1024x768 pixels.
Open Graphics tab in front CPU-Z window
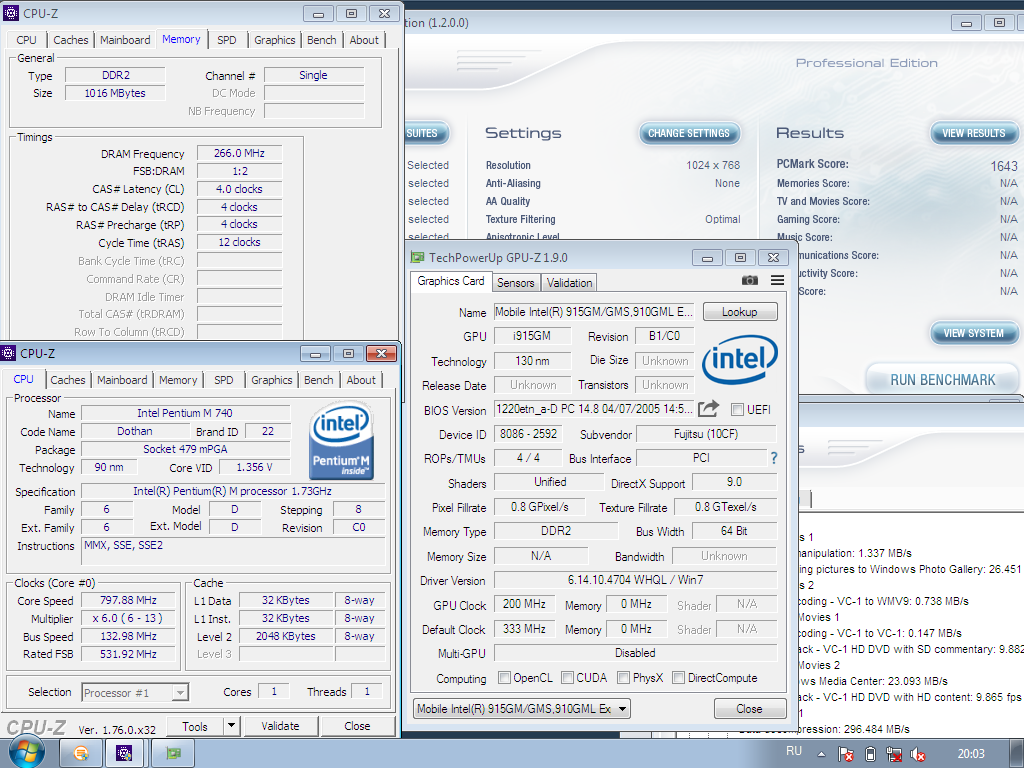(x=272, y=380)
